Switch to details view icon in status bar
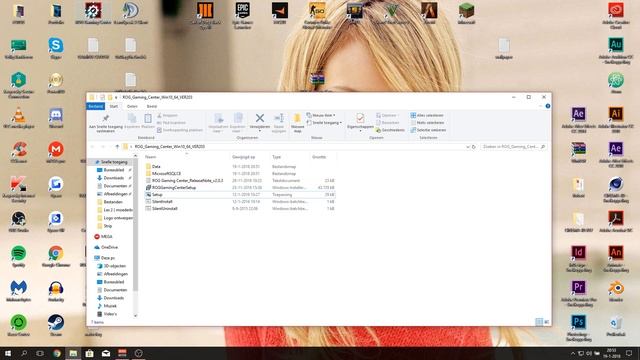 [539, 322]
